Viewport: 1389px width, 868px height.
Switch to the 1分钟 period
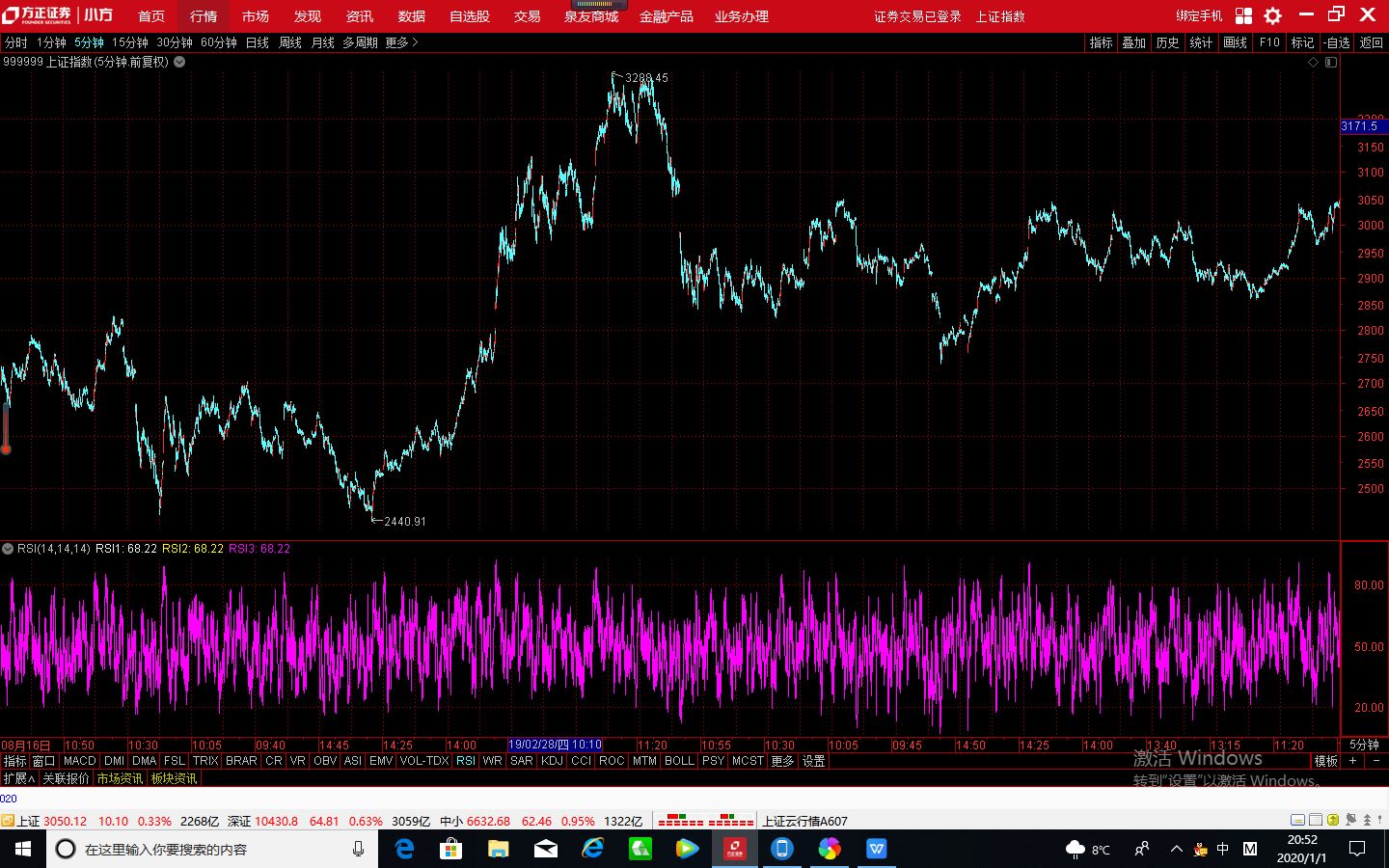[52, 42]
